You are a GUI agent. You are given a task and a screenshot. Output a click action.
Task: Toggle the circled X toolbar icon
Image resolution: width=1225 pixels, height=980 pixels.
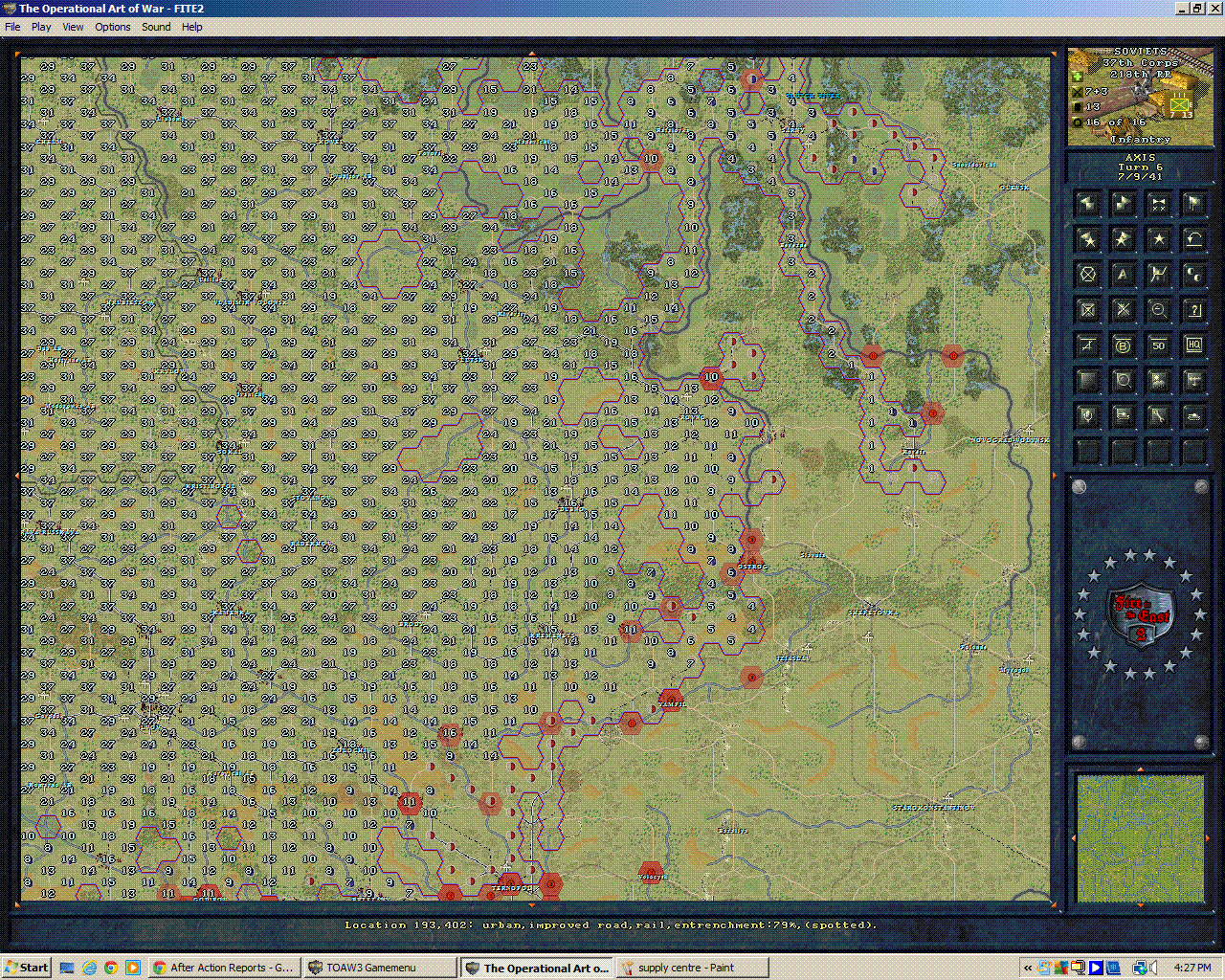click(1086, 273)
